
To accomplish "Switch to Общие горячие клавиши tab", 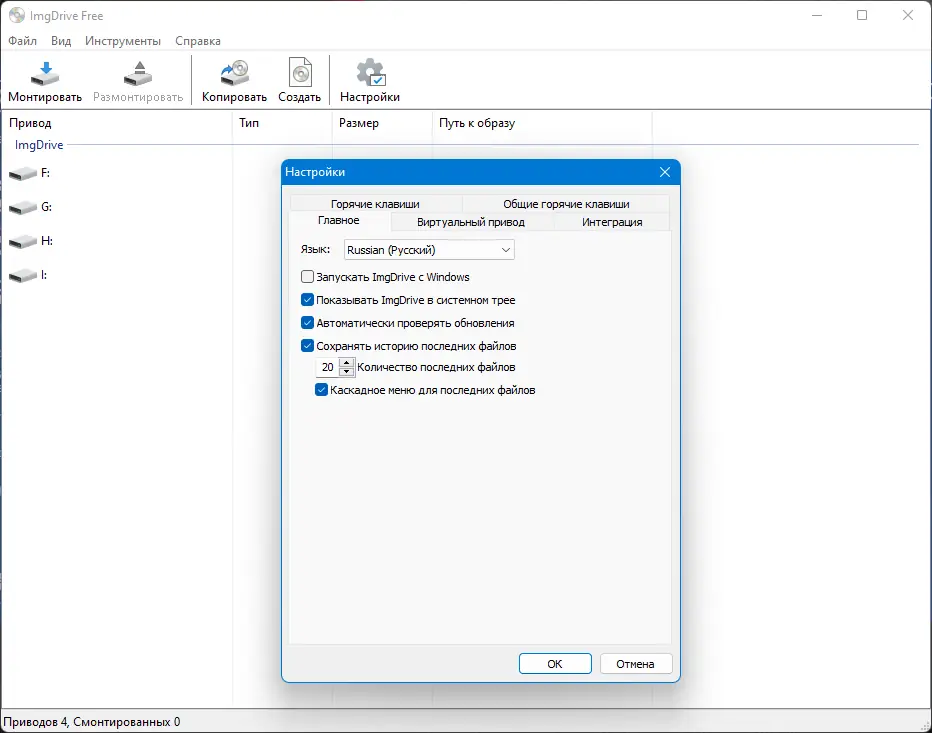I will (x=566, y=204).
